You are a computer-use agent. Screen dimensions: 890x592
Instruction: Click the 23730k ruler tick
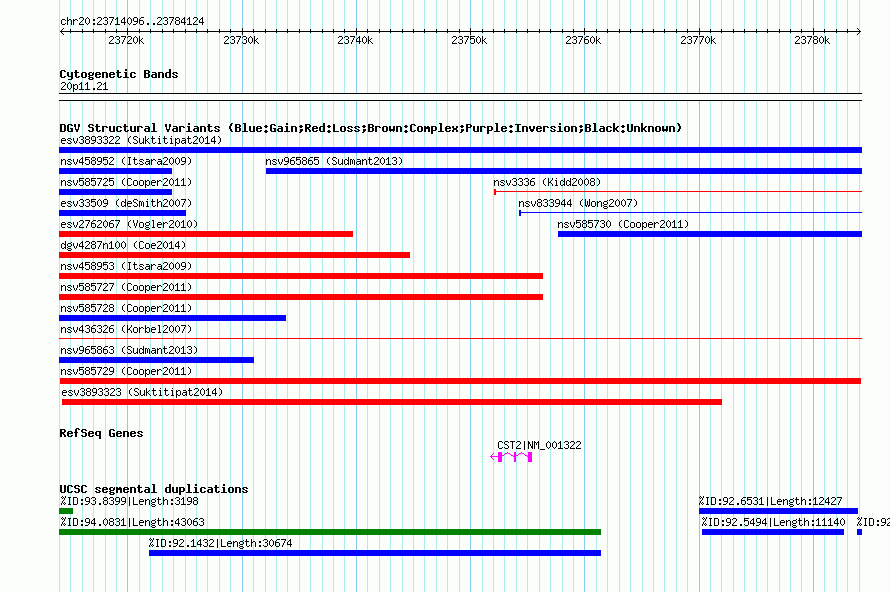point(241,40)
